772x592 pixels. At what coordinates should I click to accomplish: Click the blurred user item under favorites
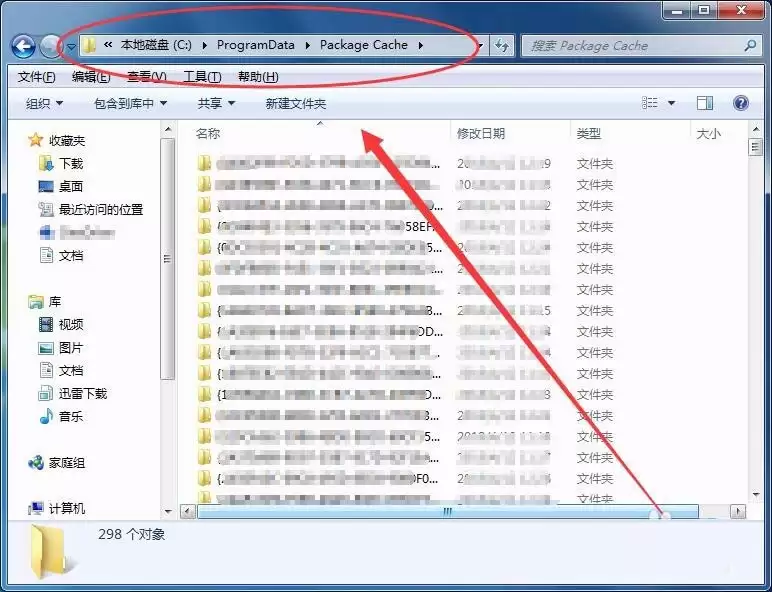pyautogui.click(x=77, y=232)
